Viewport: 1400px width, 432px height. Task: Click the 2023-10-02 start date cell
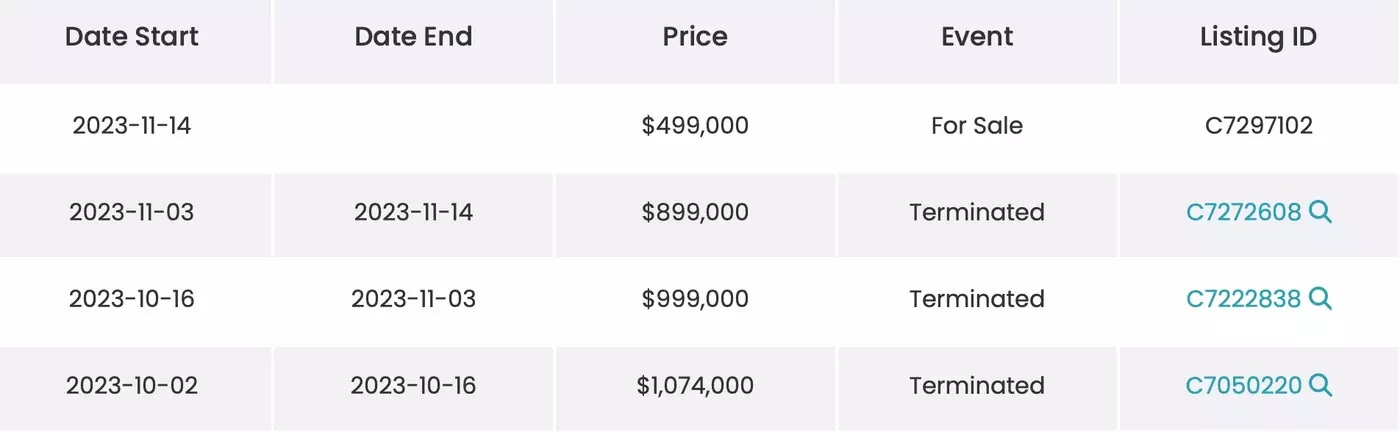click(x=132, y=385)
